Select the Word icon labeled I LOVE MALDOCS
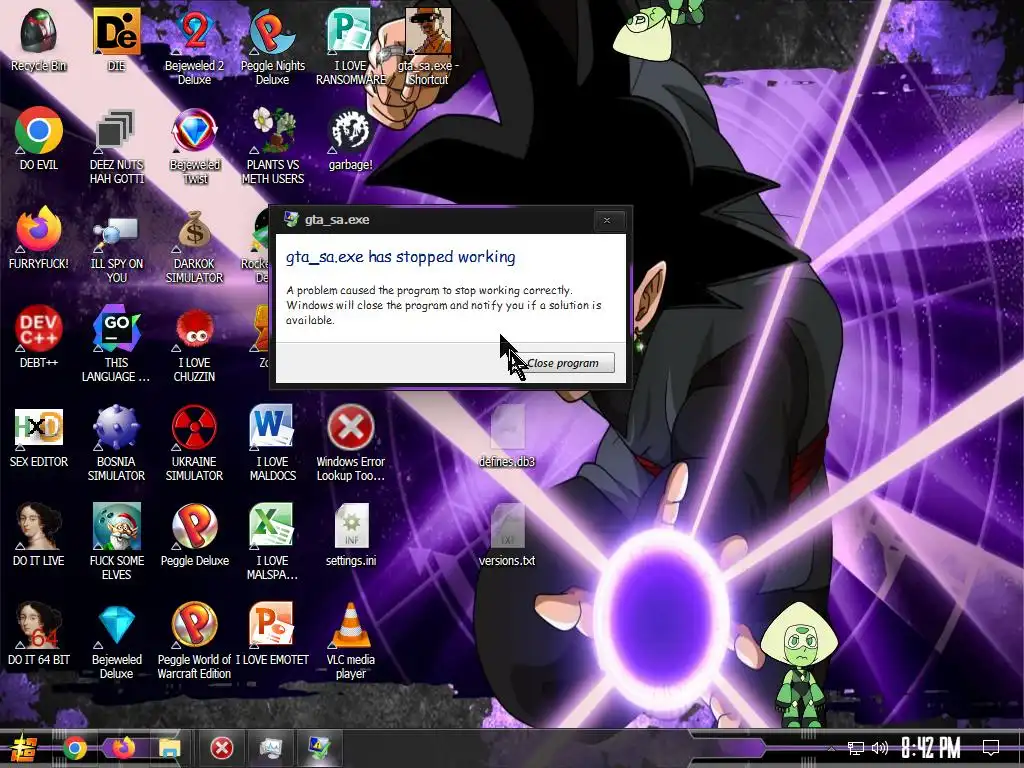The height and width of the screenshot is (768, 1024). coord(272,428)
